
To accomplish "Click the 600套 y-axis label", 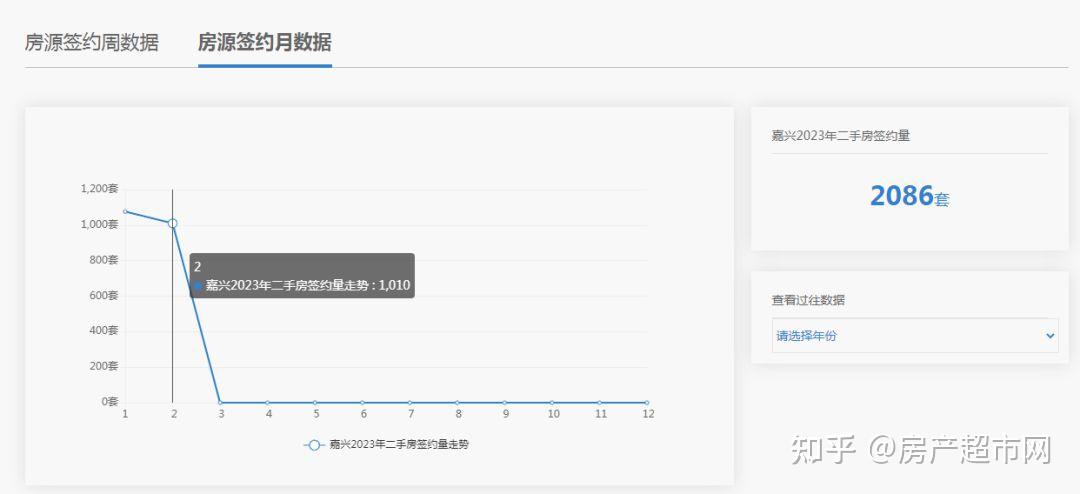I will 104,295.
